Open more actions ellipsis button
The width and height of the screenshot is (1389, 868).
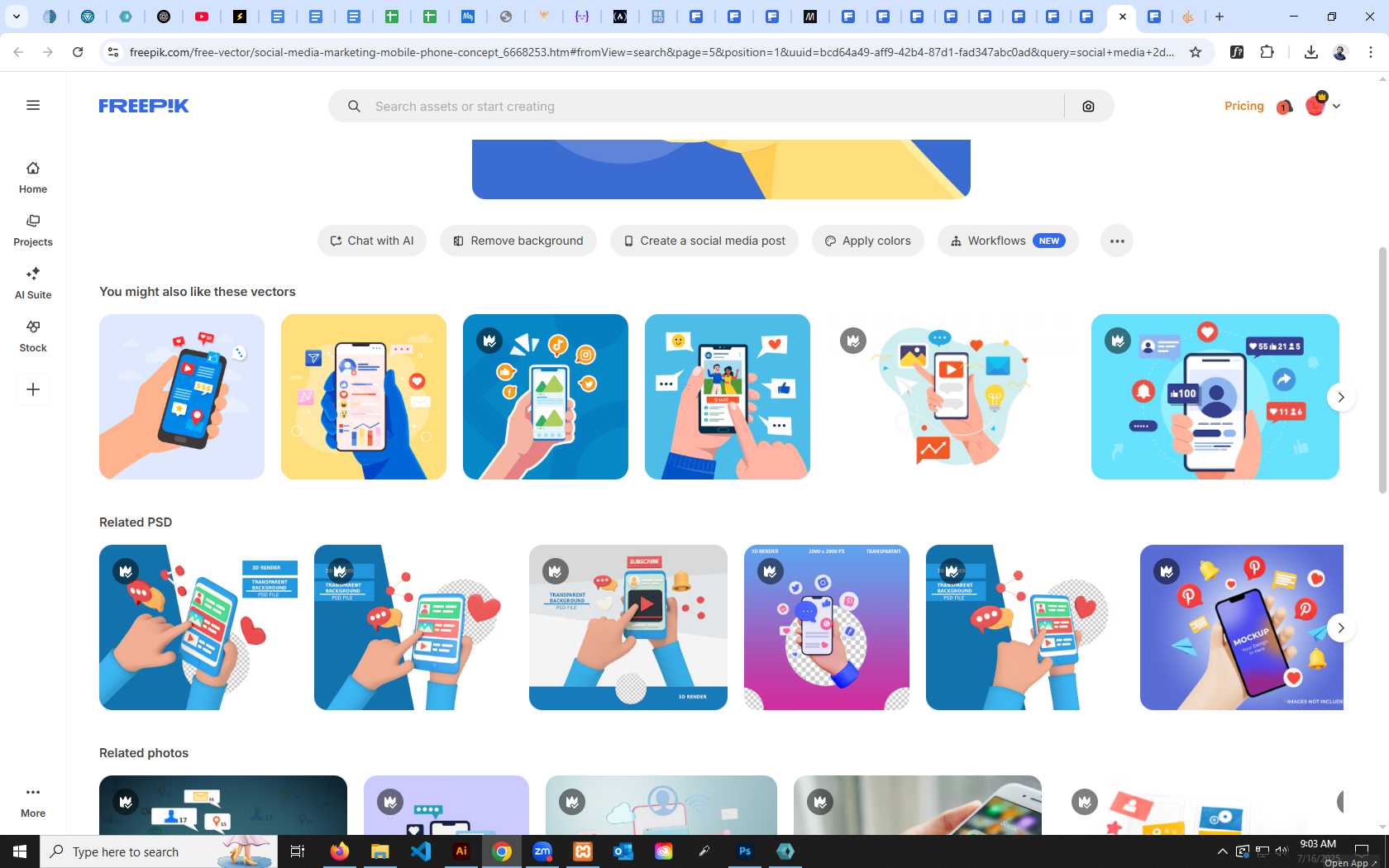point(1117,241)
